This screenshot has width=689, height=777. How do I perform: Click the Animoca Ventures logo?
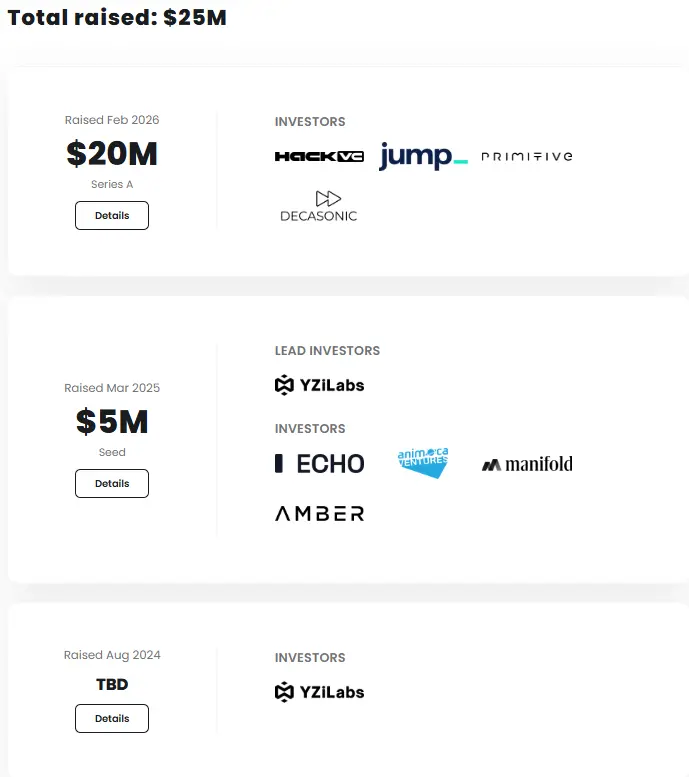(423, 463)
